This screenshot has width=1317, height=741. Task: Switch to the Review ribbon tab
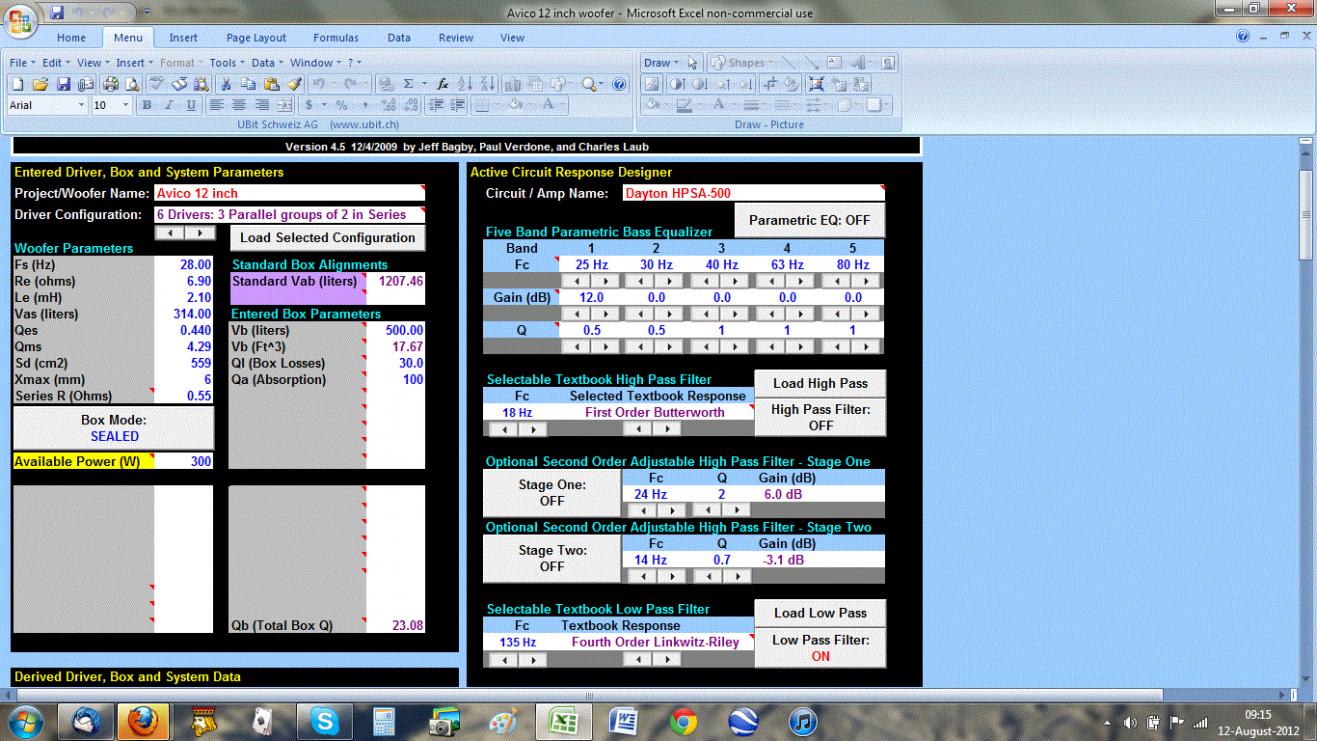456,38
